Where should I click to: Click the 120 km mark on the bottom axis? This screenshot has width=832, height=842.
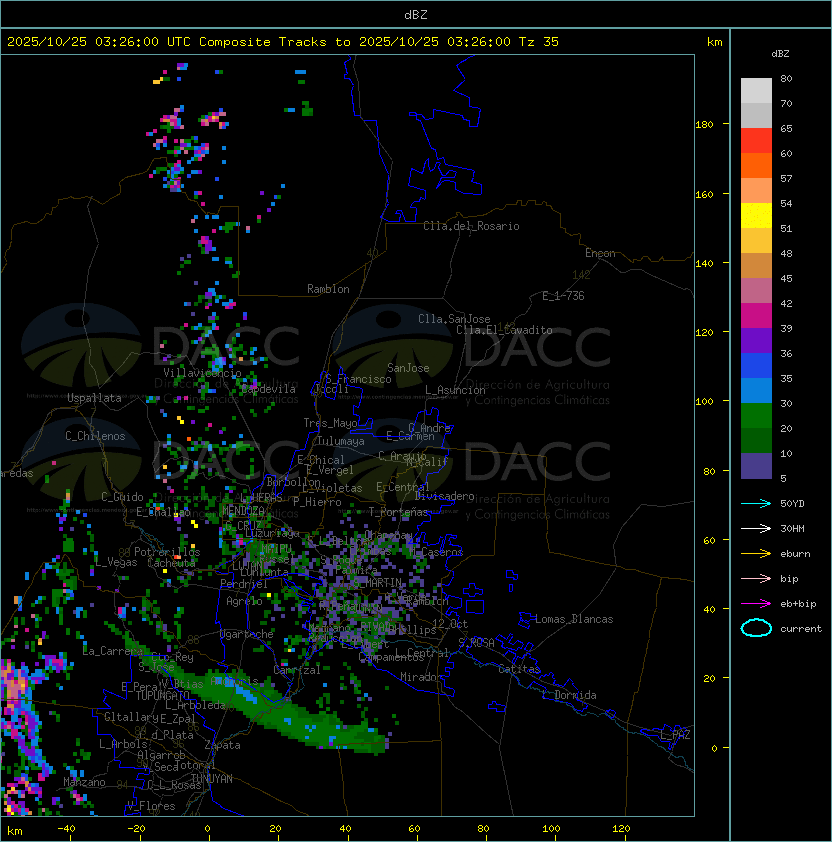[x=621, y=829]
